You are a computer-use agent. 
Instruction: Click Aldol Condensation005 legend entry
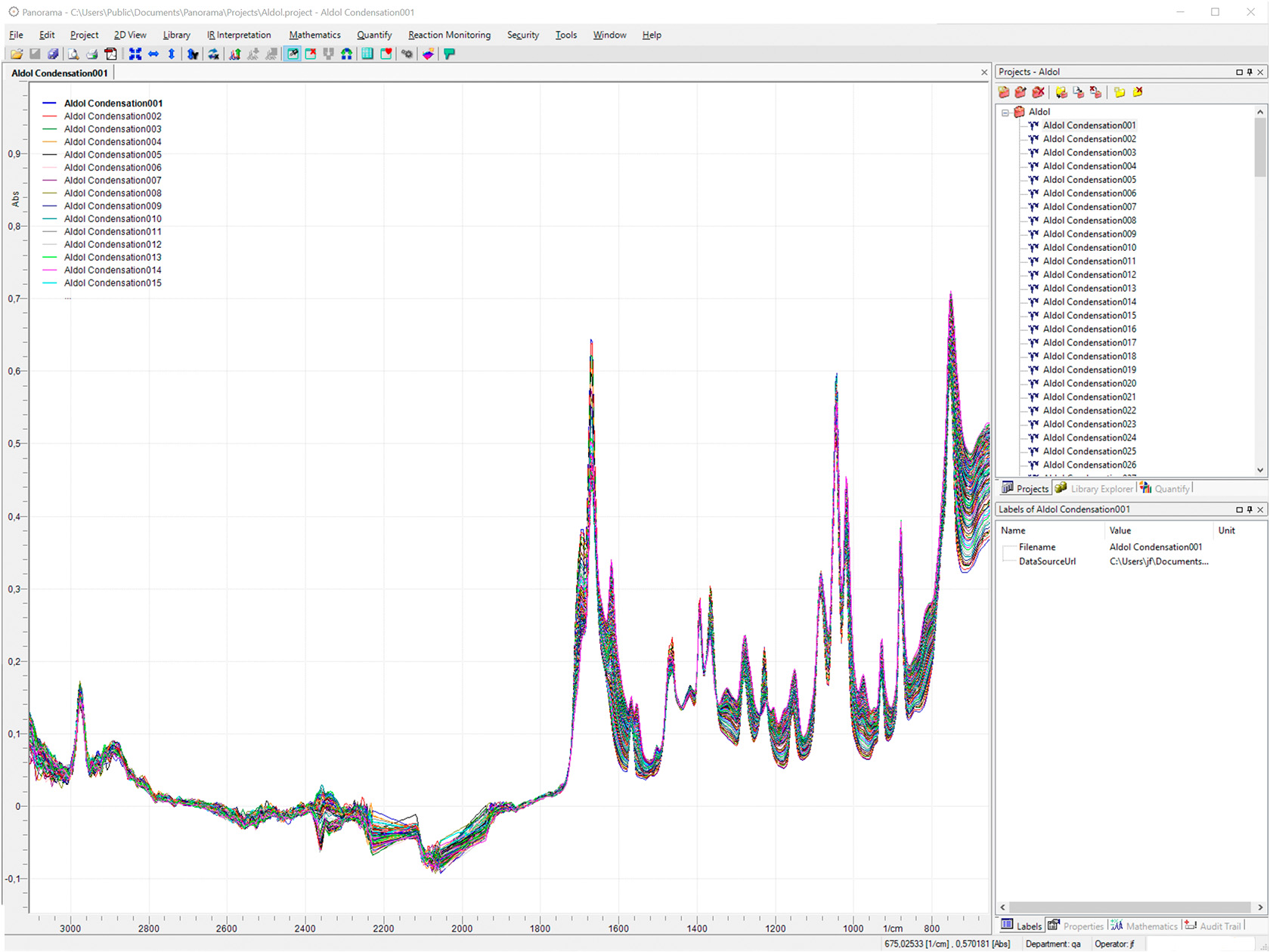(x=113, y=155)
